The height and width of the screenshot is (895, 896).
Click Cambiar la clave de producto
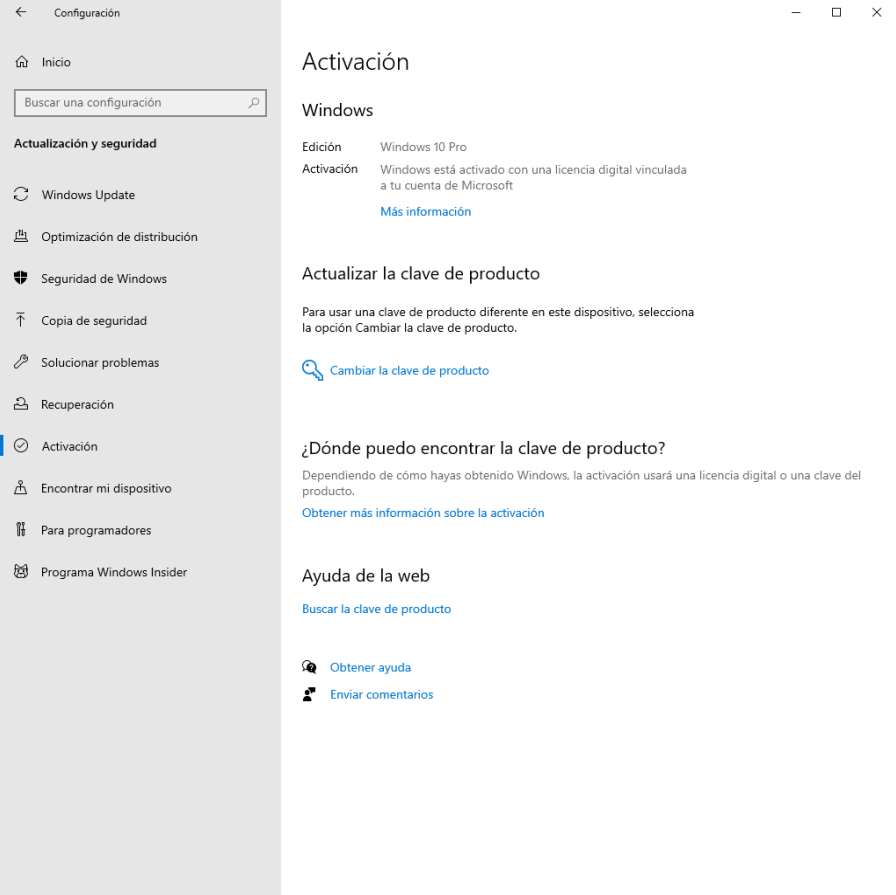click(x=409, y=370)
